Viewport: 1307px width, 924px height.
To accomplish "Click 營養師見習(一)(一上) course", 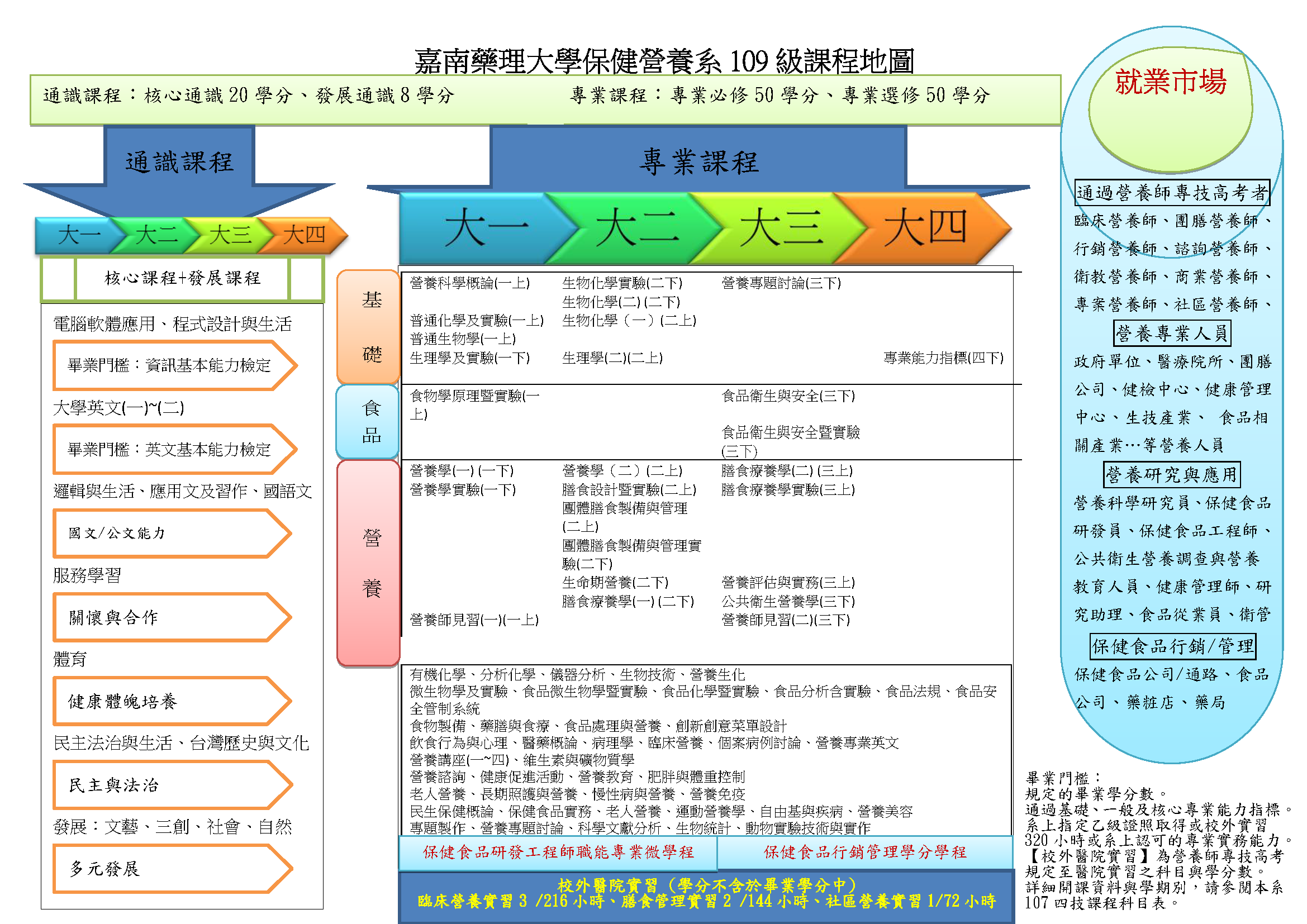I will tap(474, 620).
